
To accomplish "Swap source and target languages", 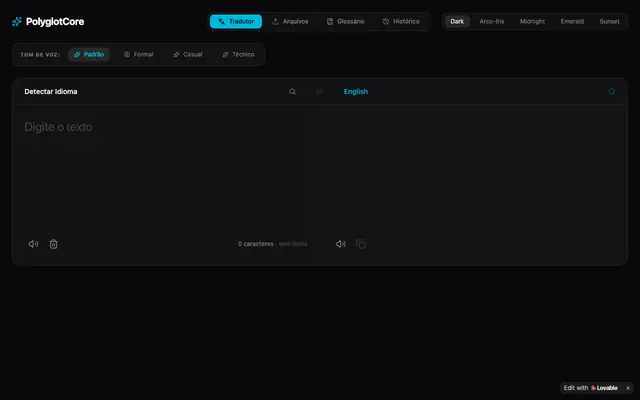I will click(x=320, y=92).
